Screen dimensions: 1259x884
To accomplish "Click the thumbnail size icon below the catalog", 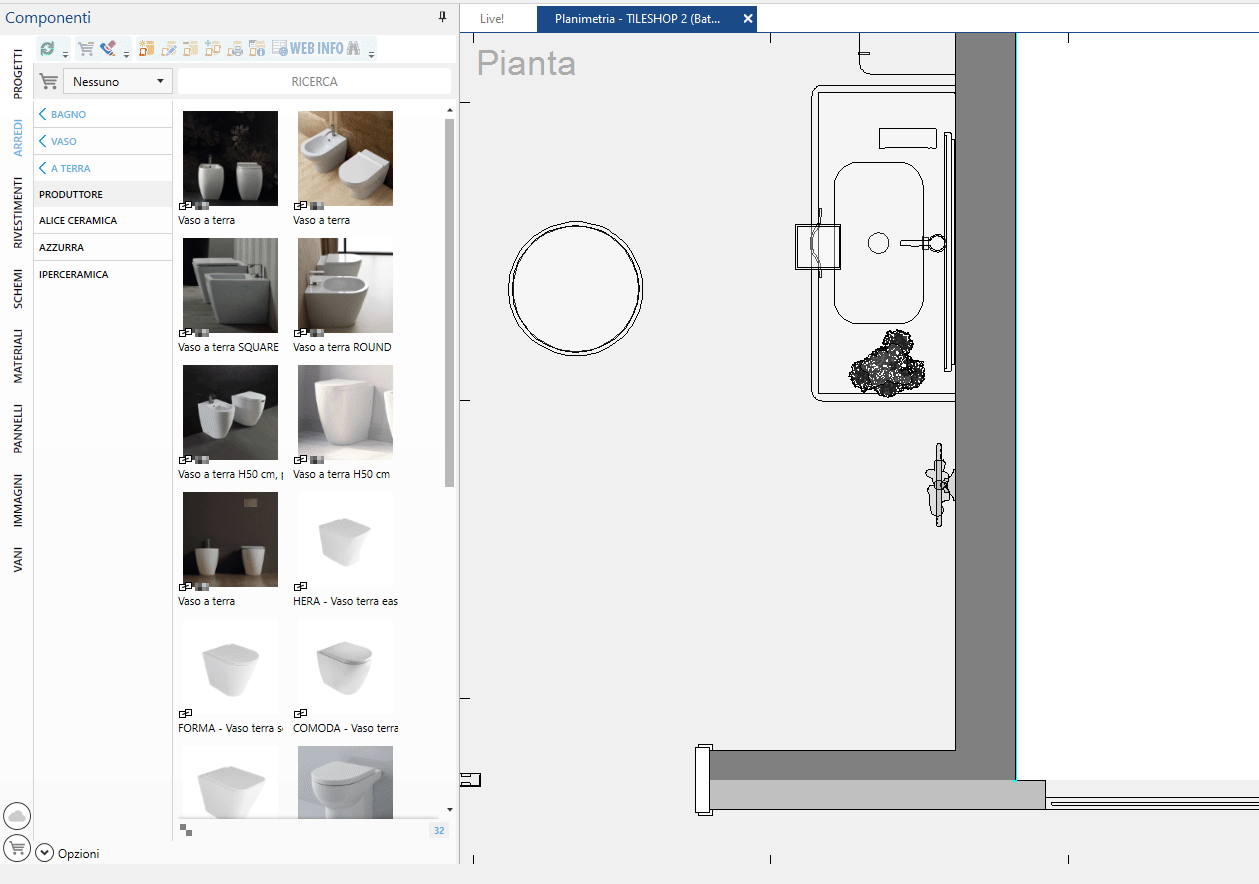I will (186, 829).
